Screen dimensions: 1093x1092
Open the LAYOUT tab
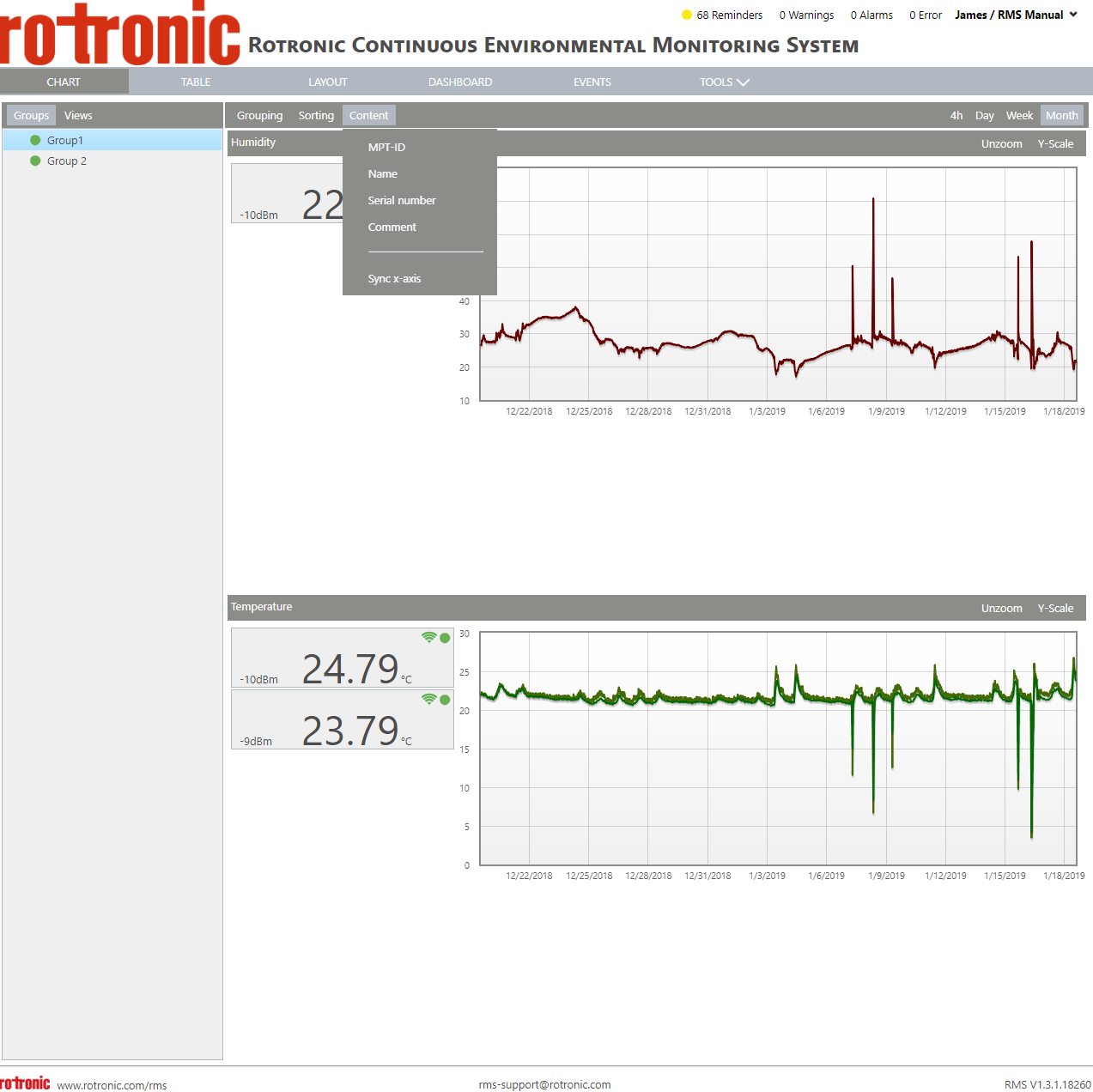[328, 82]
